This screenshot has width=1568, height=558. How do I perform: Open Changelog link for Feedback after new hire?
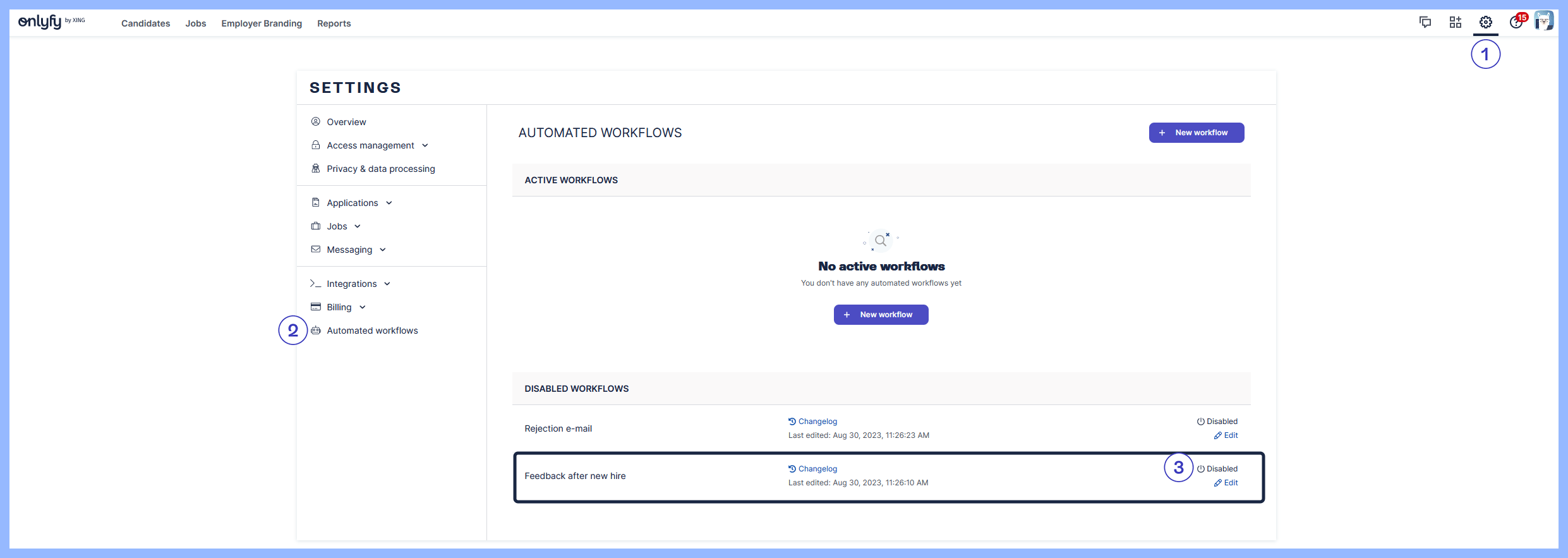click(818, 469)
